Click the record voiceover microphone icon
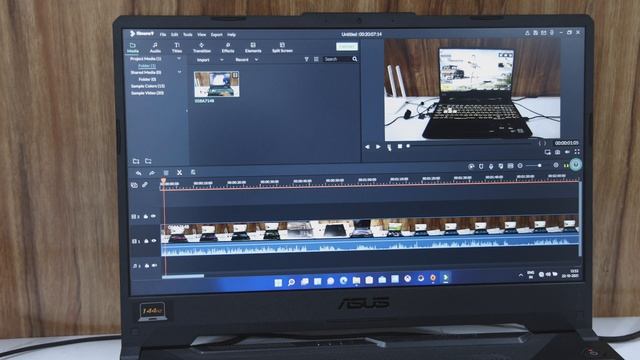Screen dimensions: 640x360 point(491,166)
